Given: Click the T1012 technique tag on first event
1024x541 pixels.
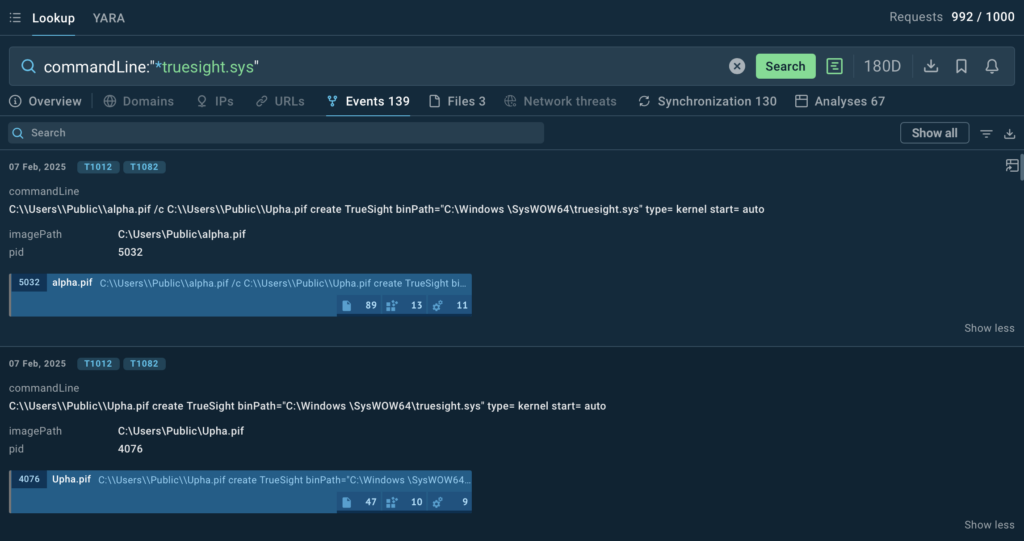Looking at the screenshot, I should pos(97,167).
